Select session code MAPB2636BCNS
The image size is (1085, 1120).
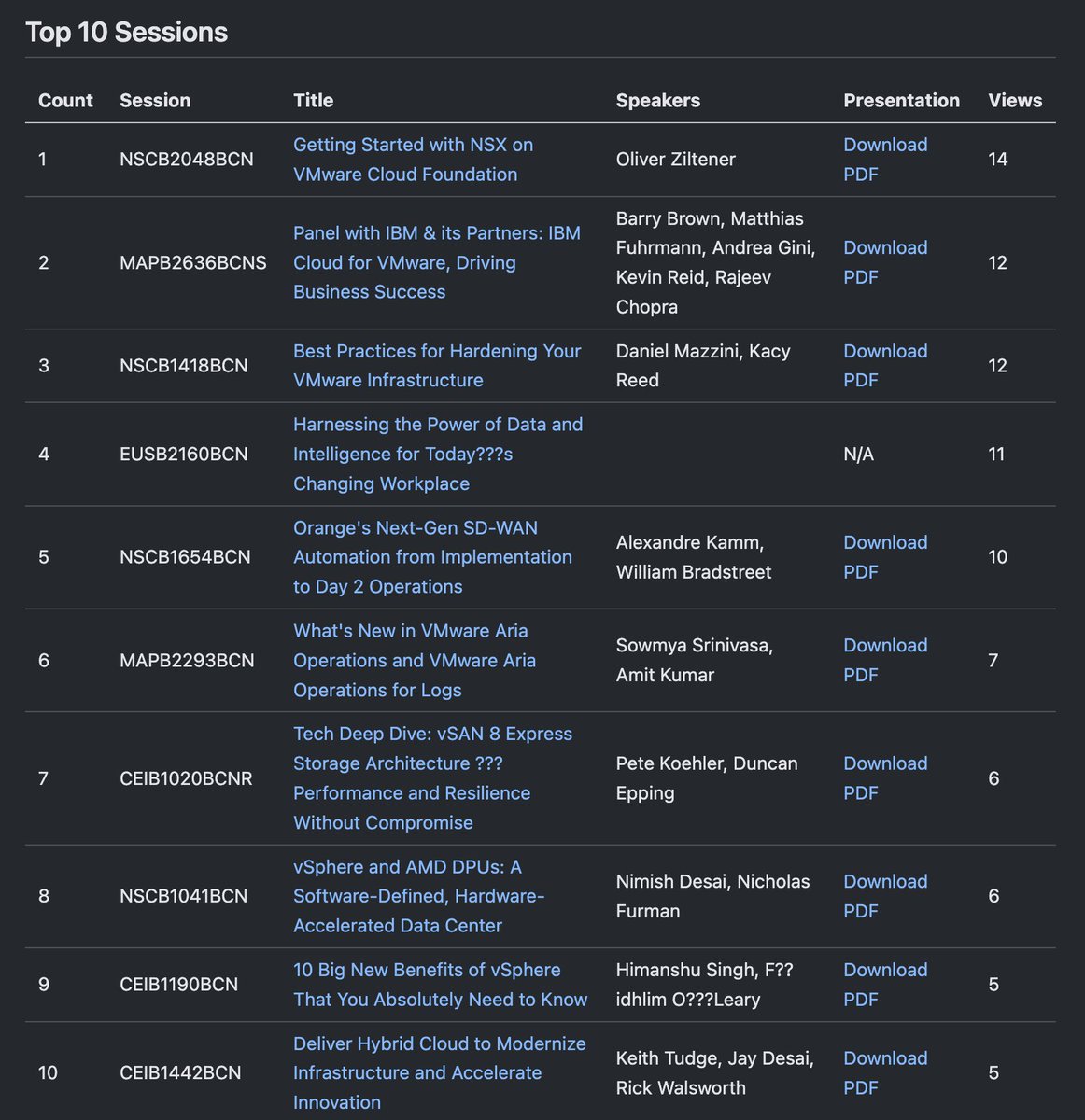[x=193, y=262]
